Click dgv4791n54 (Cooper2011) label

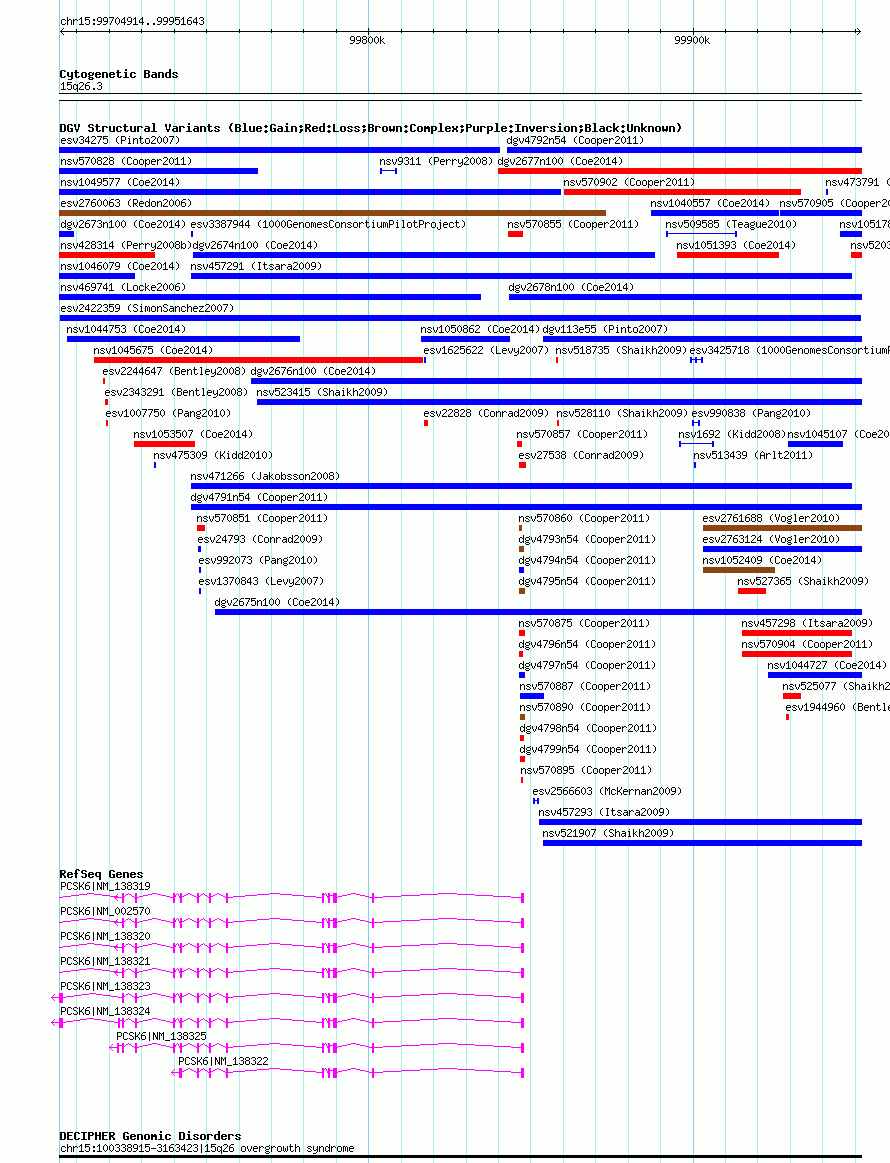(259, 497)
